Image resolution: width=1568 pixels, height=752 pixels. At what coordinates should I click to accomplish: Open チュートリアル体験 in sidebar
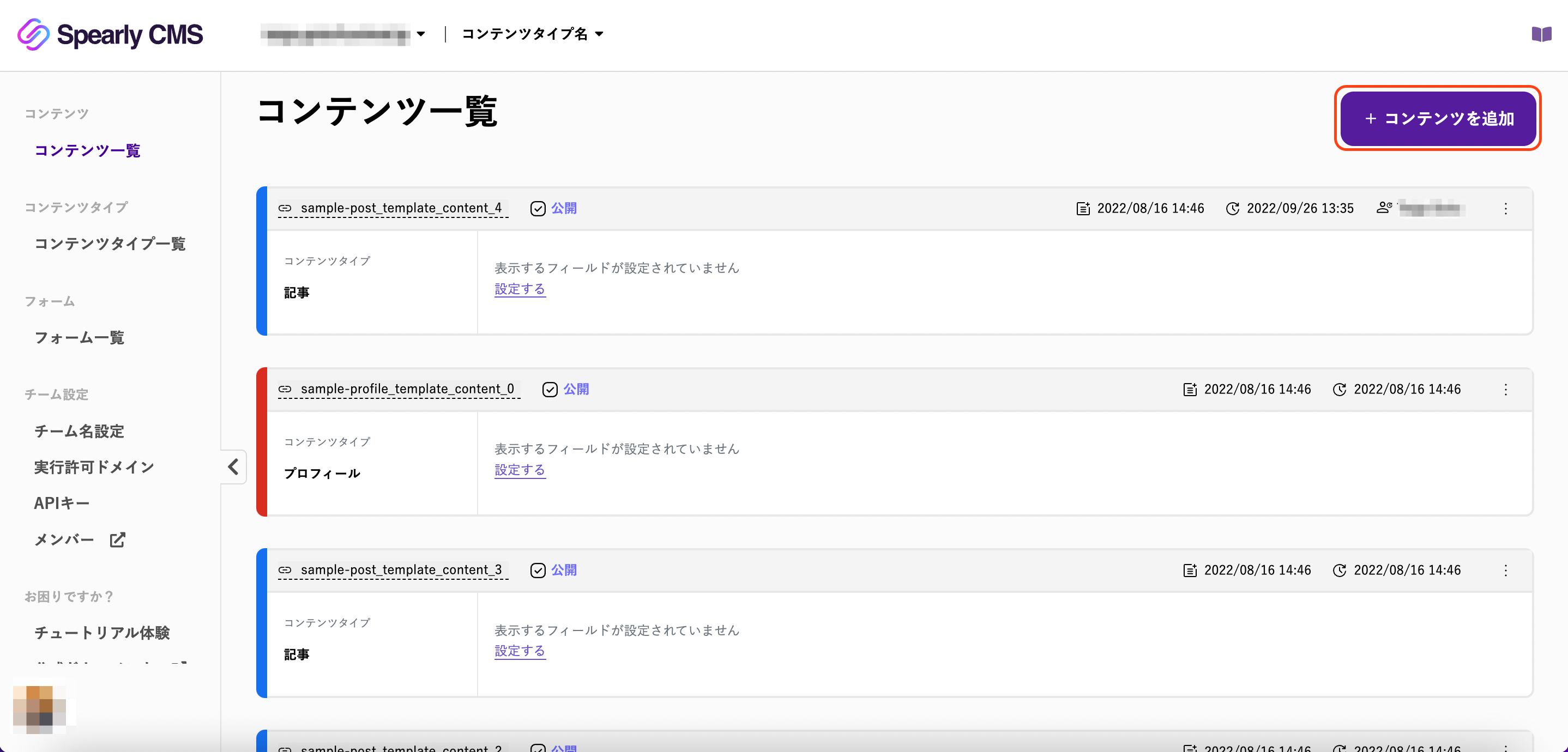pos(102,633)
